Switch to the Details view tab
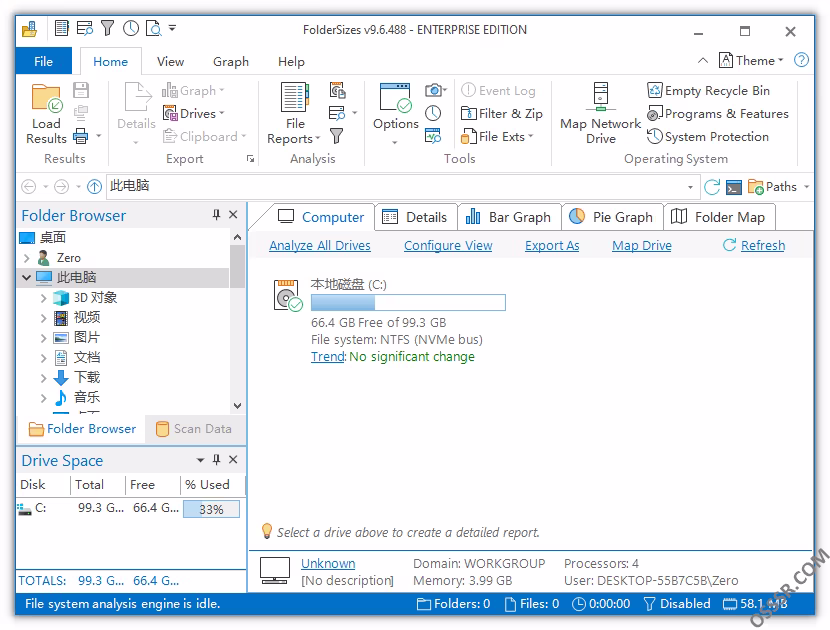The image size is (830, 630). click(416, 217)
